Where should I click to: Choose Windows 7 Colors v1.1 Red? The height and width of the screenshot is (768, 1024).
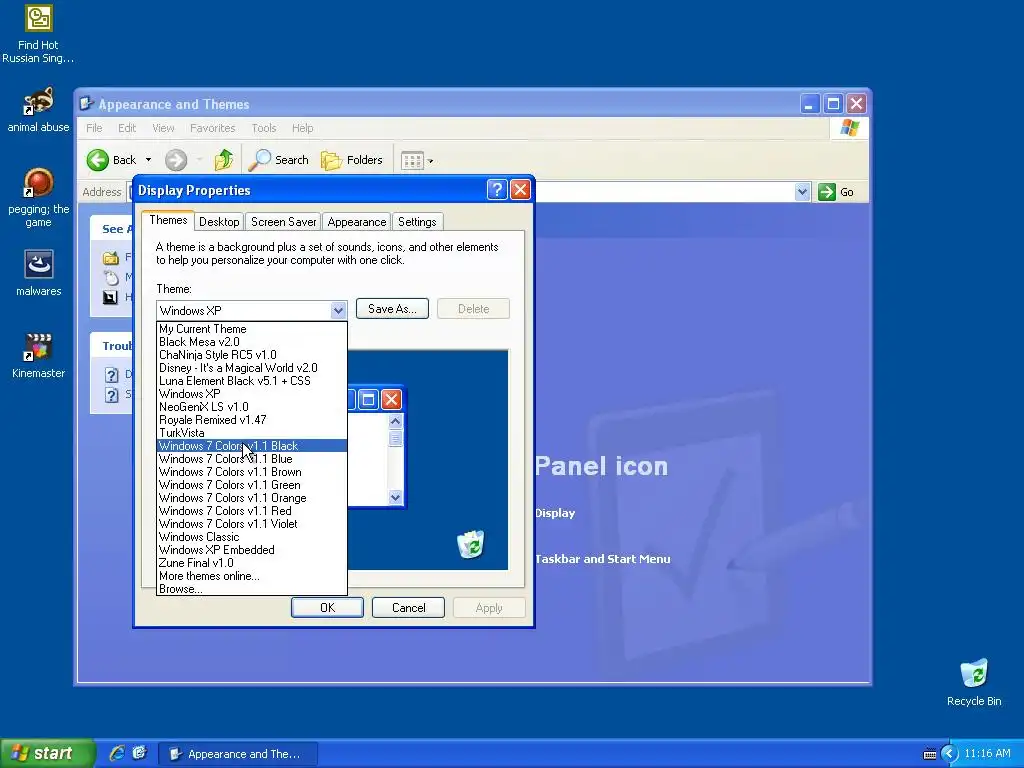tap(252, 511)
